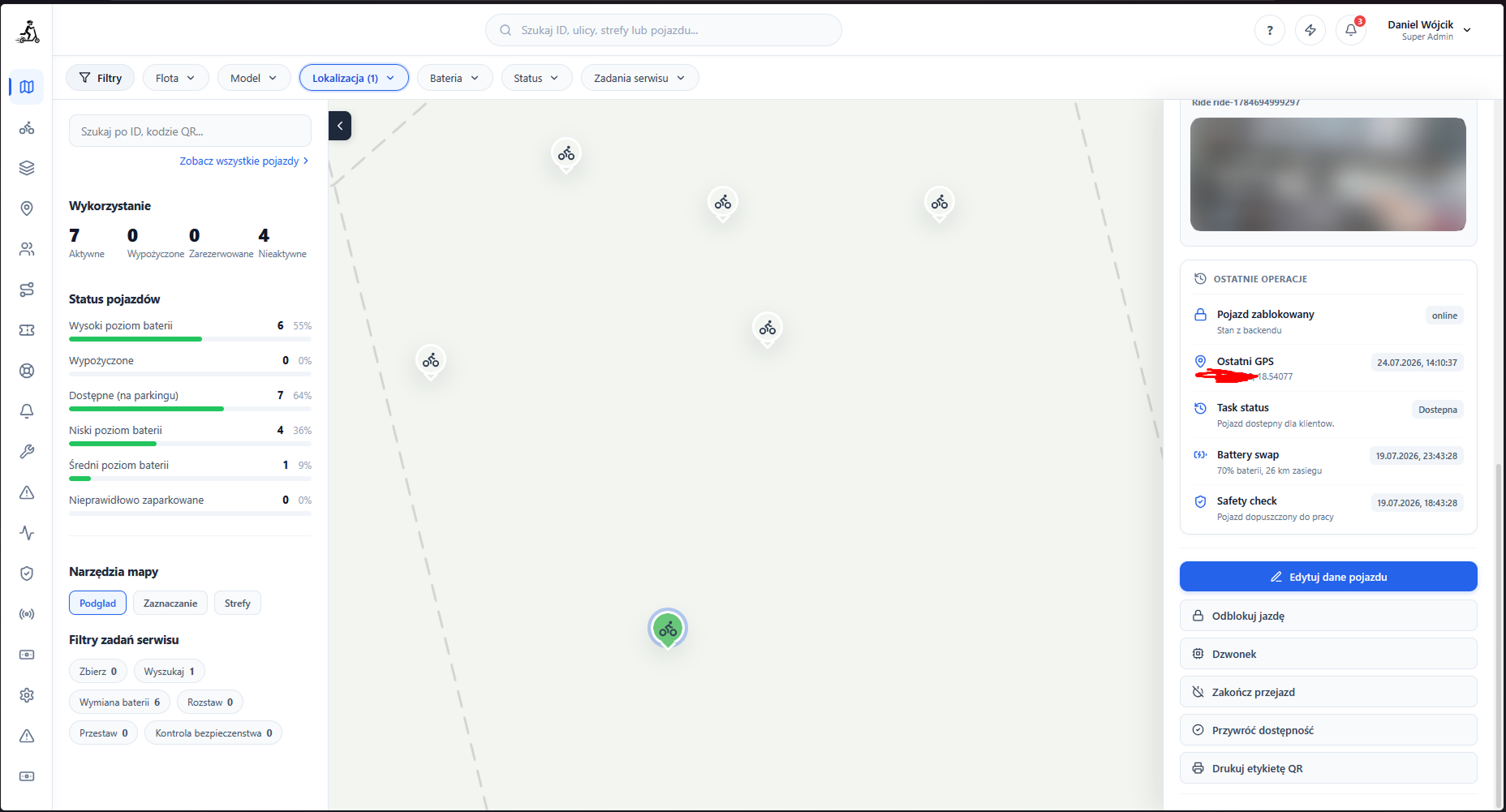The image size is (1506, 812).
Task: Open the location pin sidebar icon
Action: (27, 208)
